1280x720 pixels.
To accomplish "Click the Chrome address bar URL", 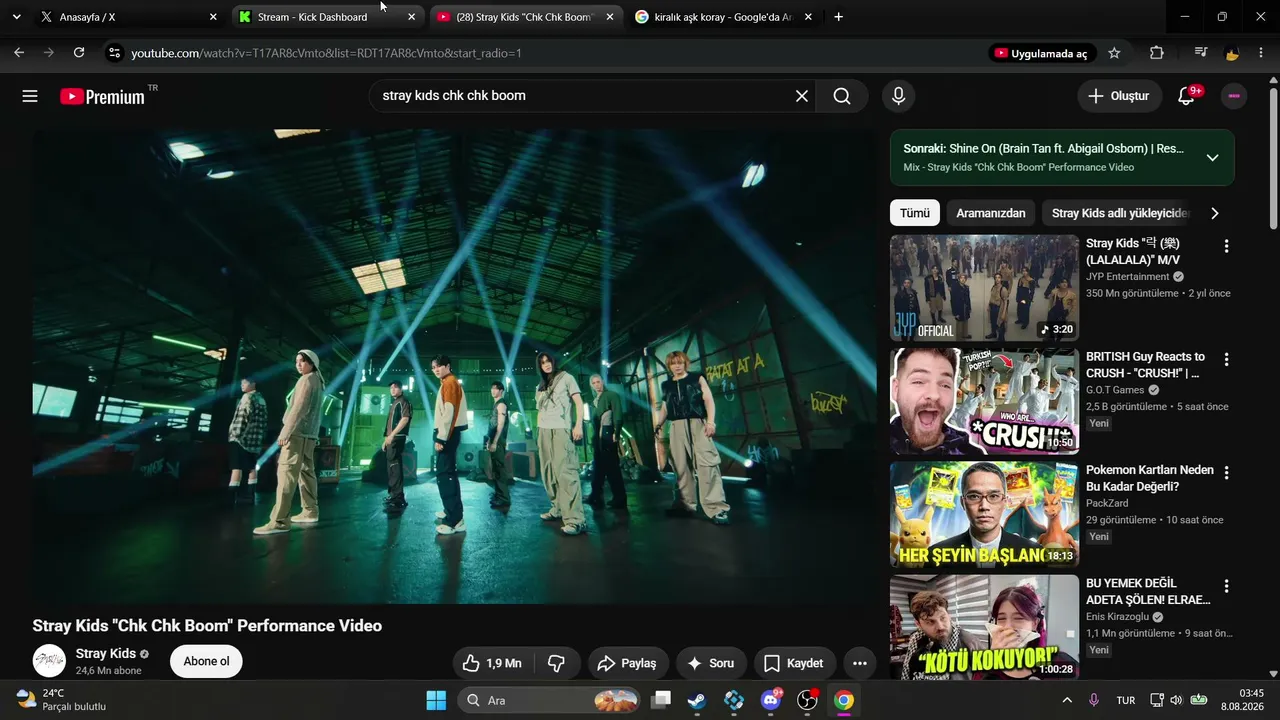I will coord(326,53).
